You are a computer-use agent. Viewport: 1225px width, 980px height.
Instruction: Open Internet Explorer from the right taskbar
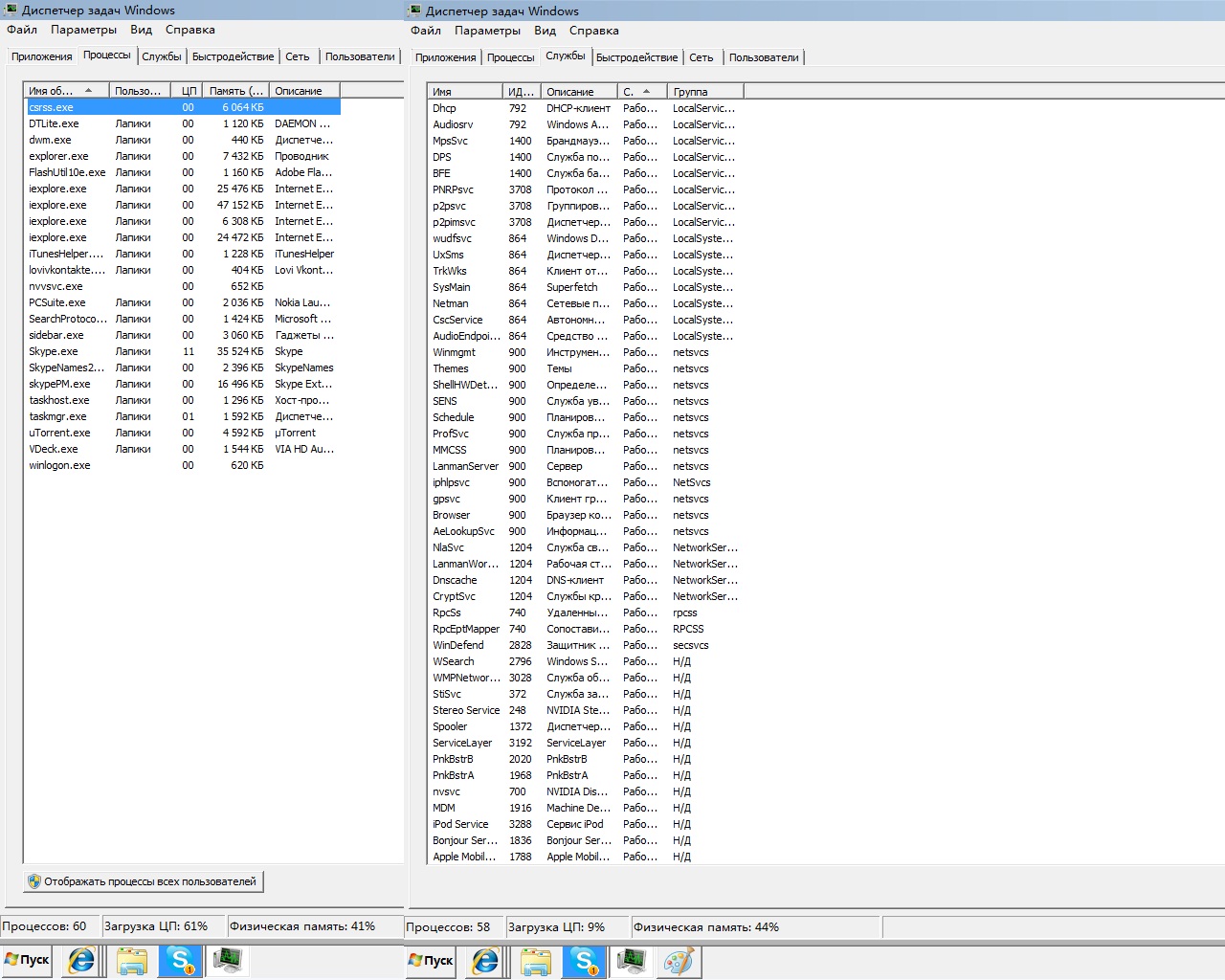(485, 961)
